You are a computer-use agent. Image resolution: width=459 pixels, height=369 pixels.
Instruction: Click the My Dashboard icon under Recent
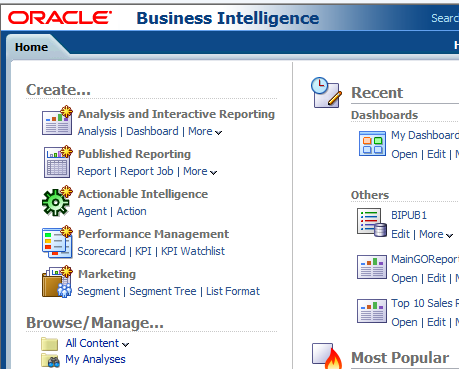372,144
